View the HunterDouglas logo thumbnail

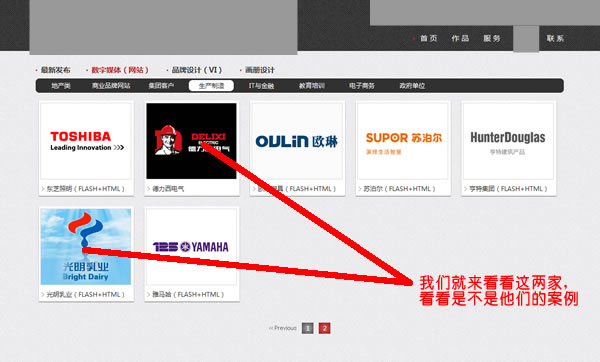coord(508,141)
